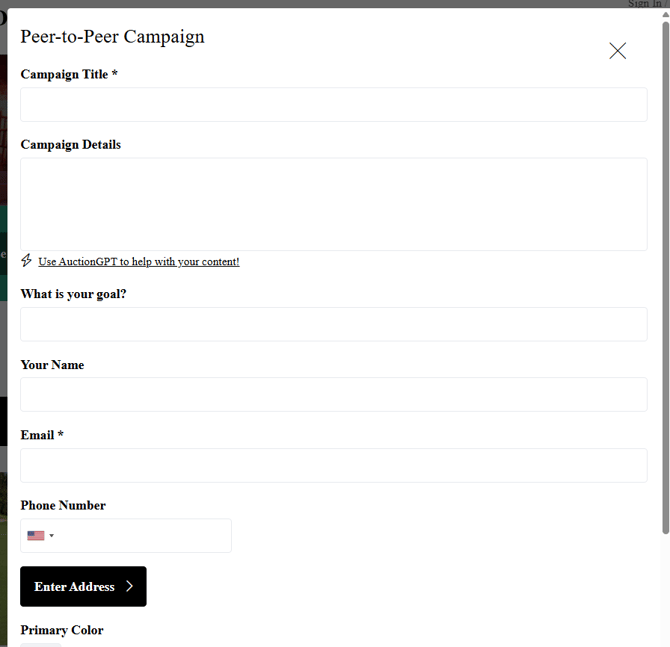670x647 pixels.
Task: Click the AuctionGPT lightning bolt icon
Action: [27, 261]
